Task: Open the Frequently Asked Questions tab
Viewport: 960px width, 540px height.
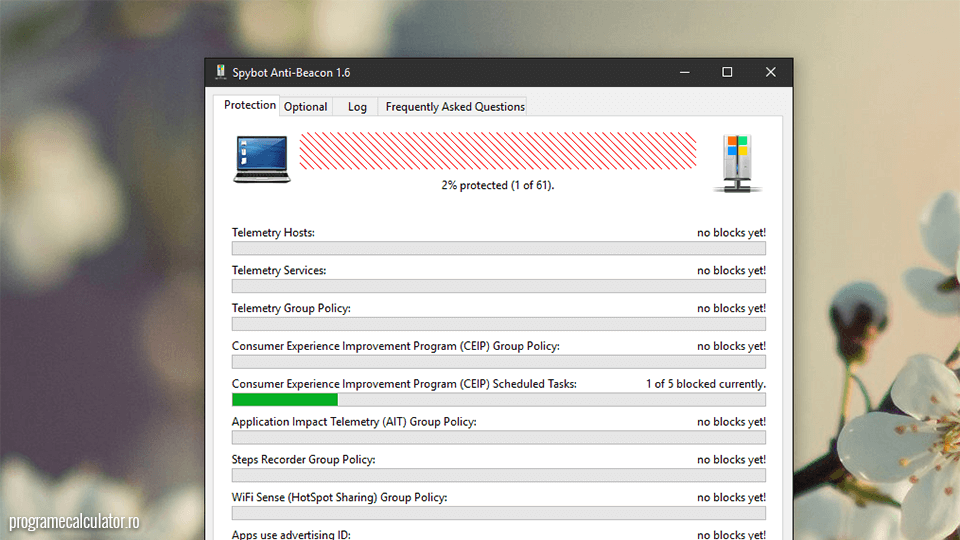Action: click(x=455, y=107)
